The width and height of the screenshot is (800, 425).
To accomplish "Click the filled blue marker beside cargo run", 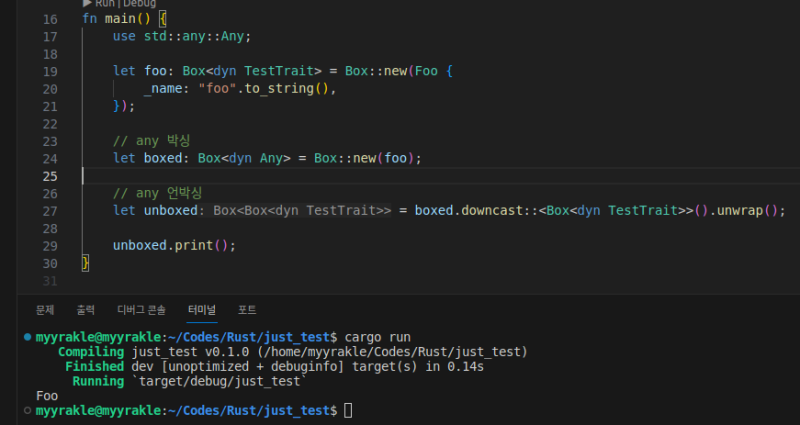I will [x=27, y=337].
